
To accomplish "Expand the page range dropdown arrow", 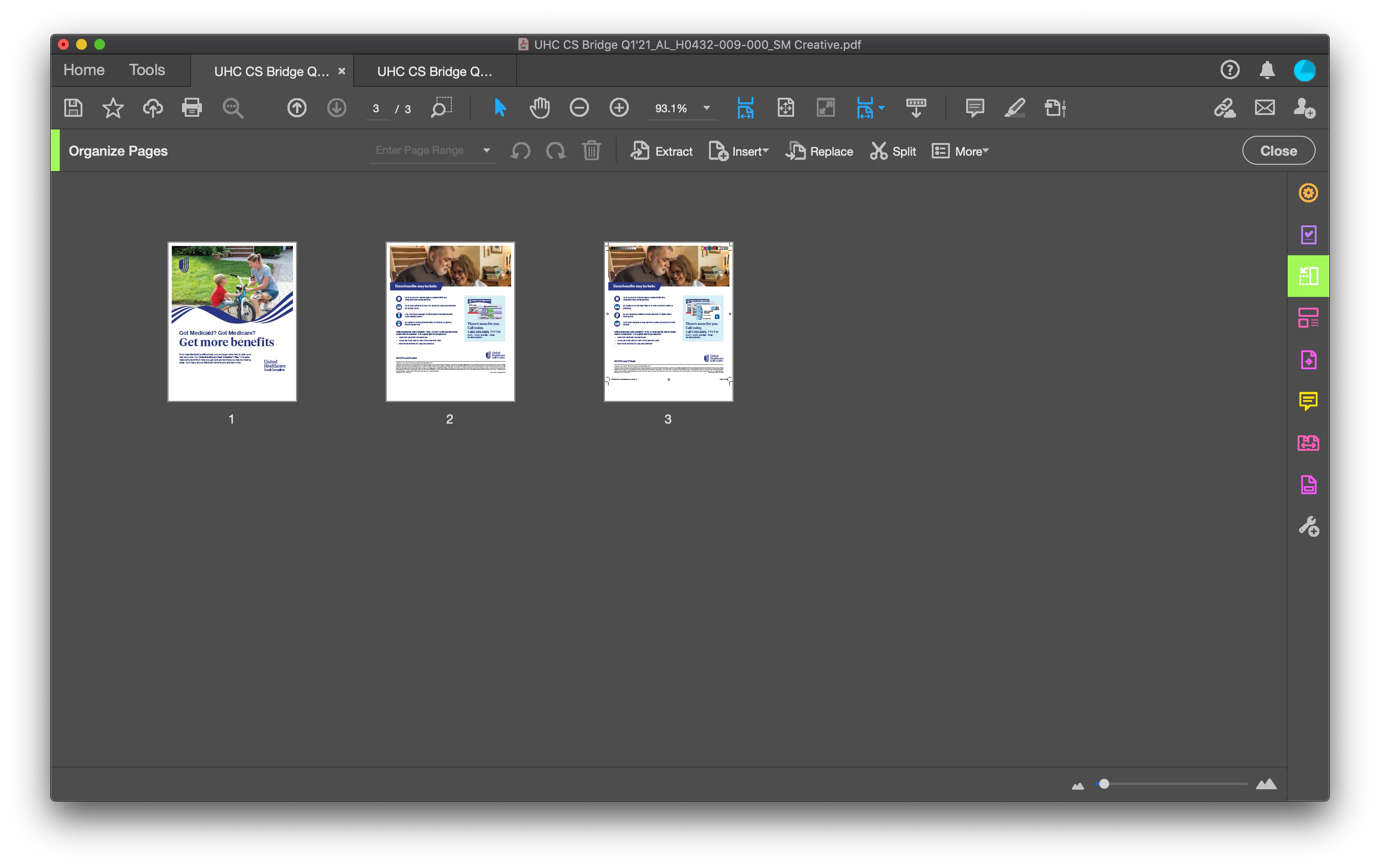I will [x=487, y=151].
